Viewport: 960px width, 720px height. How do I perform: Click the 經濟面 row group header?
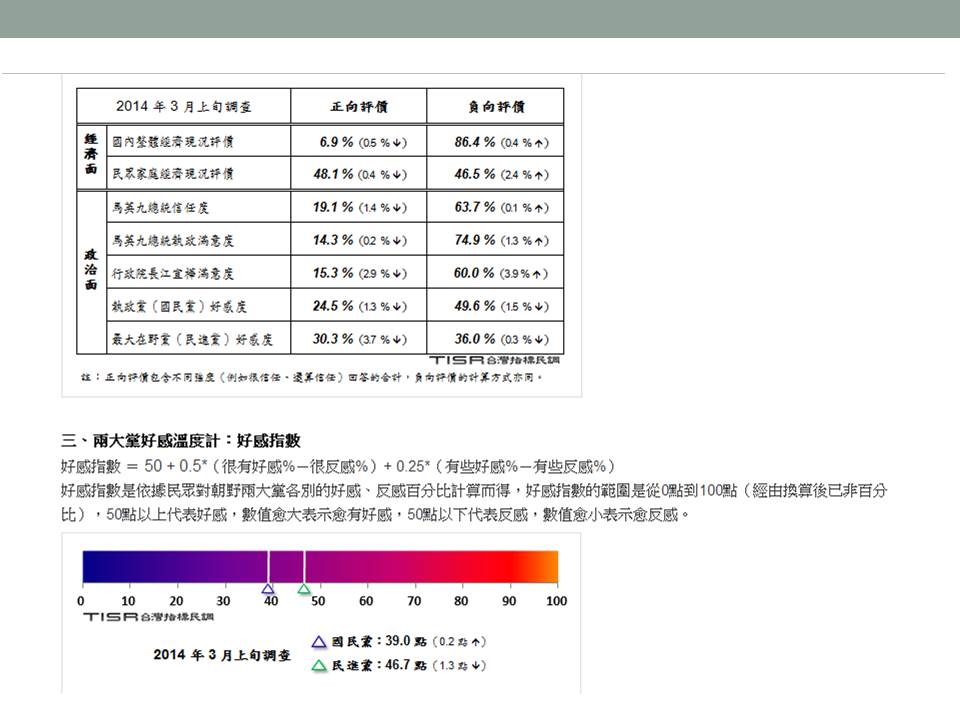(x=90, y=157)
